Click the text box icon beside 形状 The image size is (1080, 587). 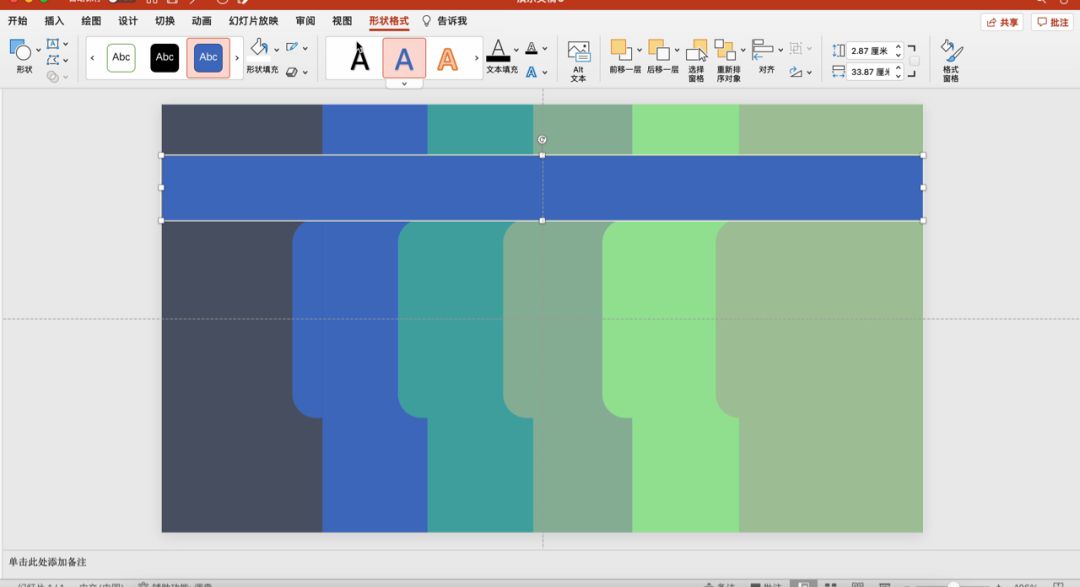pos(53,44)
